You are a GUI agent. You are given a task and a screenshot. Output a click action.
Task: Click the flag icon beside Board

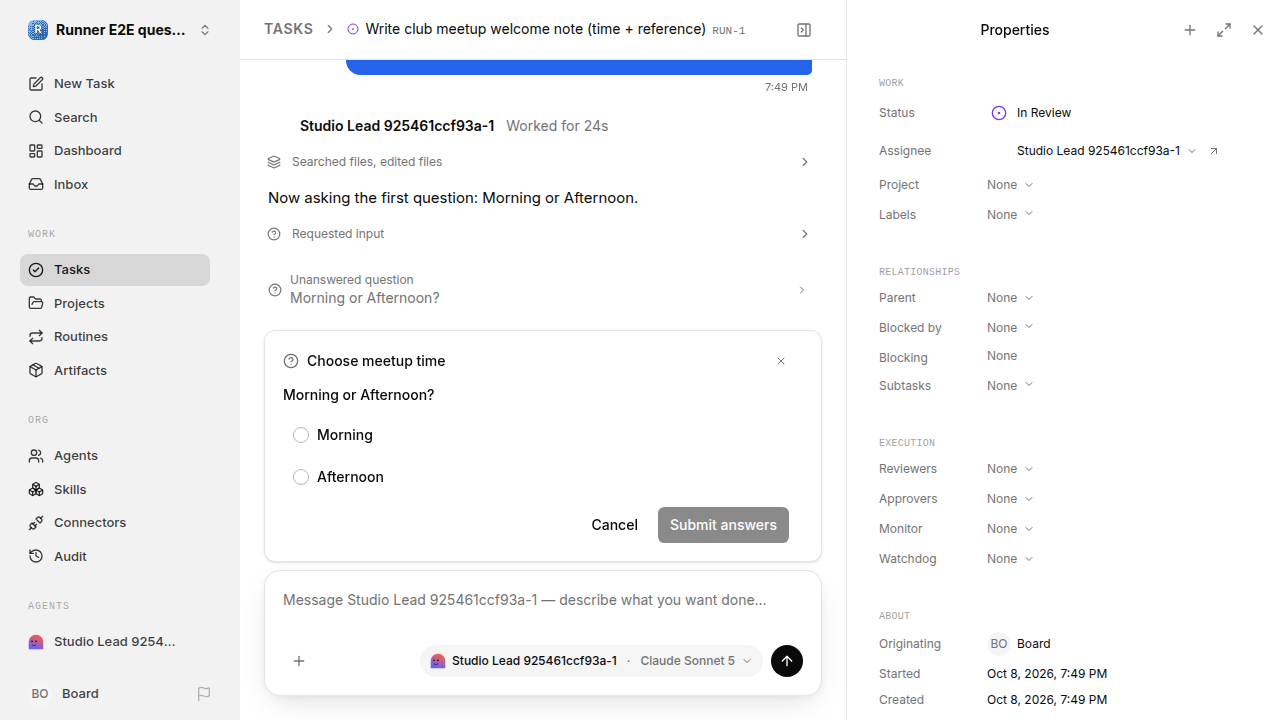(204, 694)
